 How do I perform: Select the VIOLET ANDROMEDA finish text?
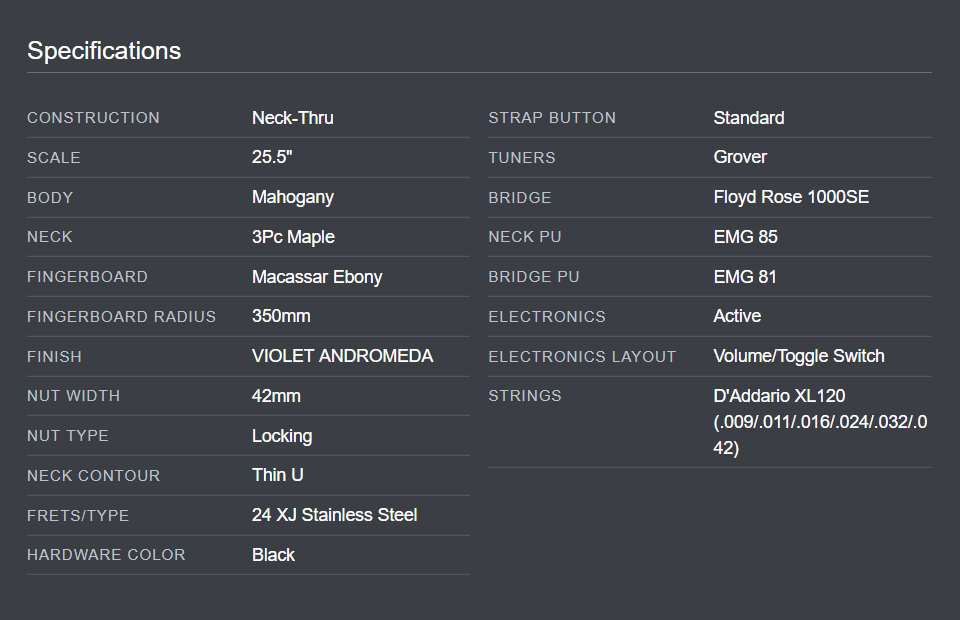pos(342,356)
